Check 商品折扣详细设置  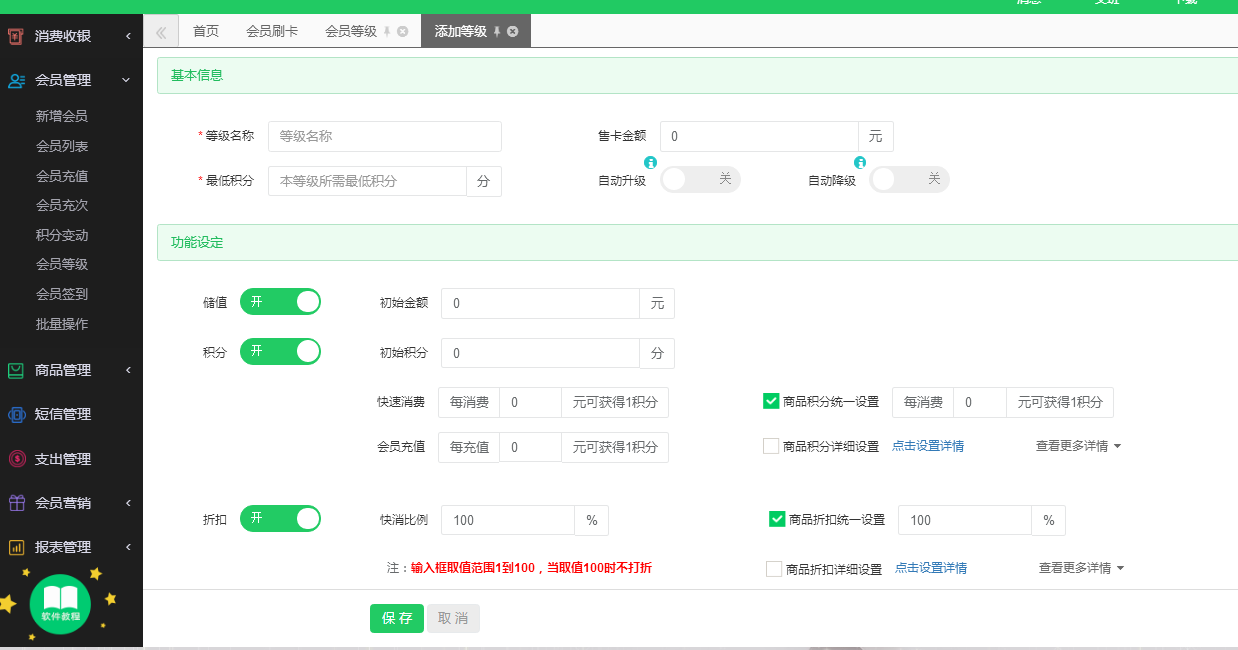pos(771,568)
